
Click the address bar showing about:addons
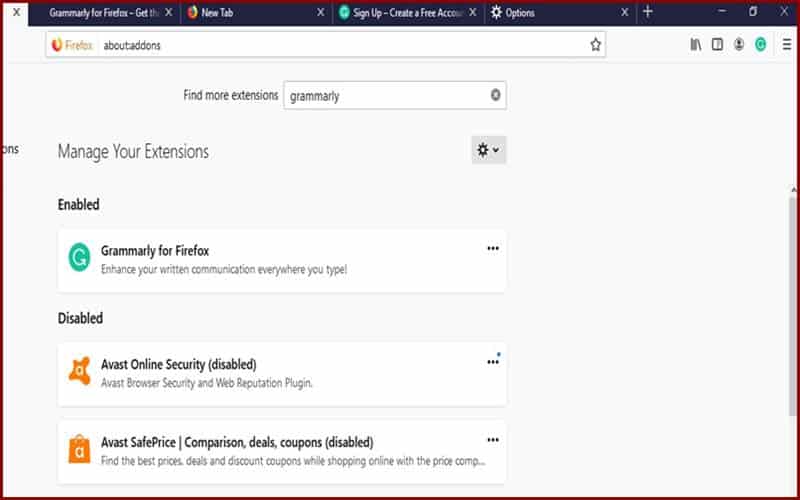pyautogui.click(x=326, y=45)
